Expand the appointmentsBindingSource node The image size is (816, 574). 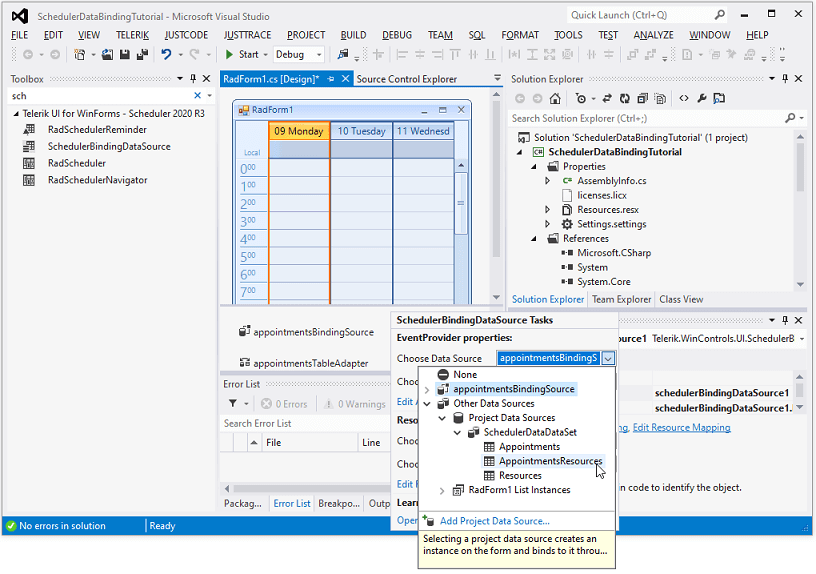click(427, 389)
